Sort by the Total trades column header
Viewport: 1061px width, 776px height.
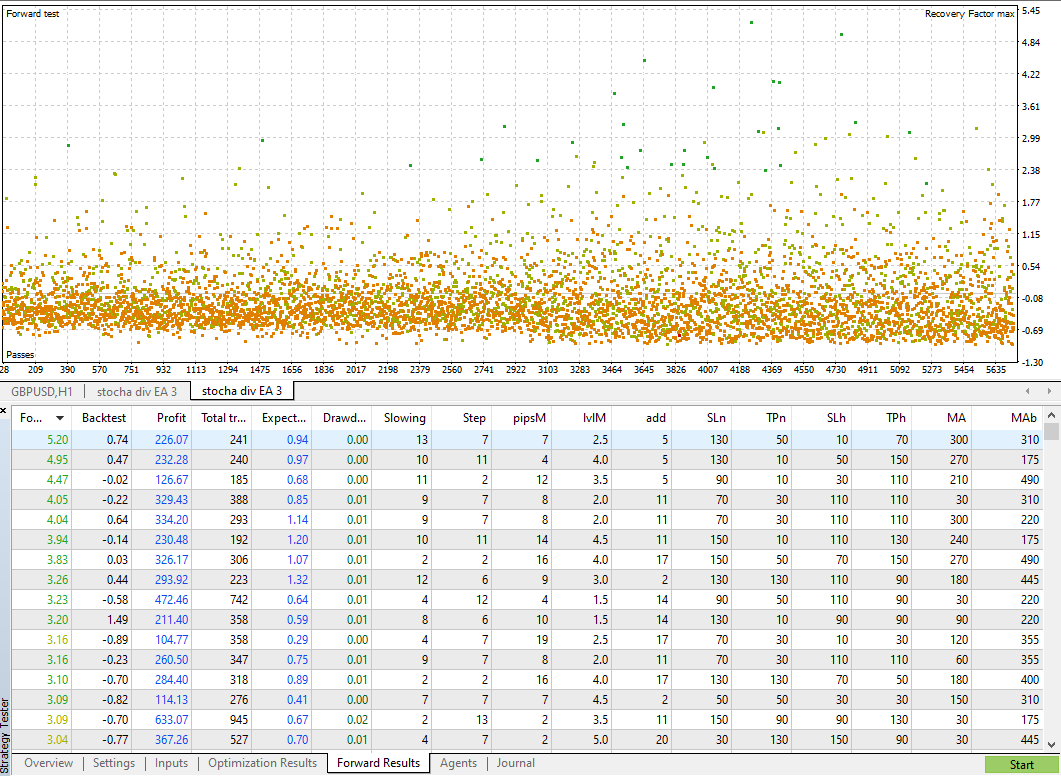point(223,418)
